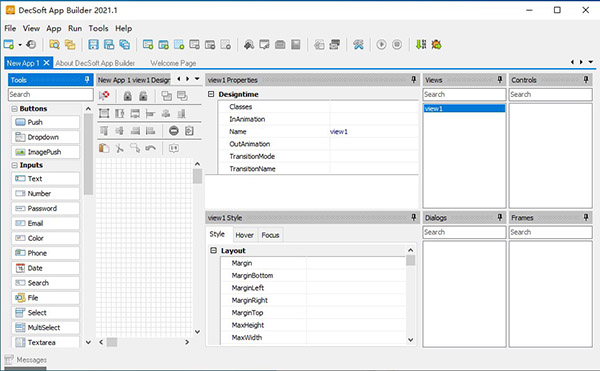Toggle the Dialogs panel pin
The height and width of the screenshot is (371, 600).
(500, 217)
